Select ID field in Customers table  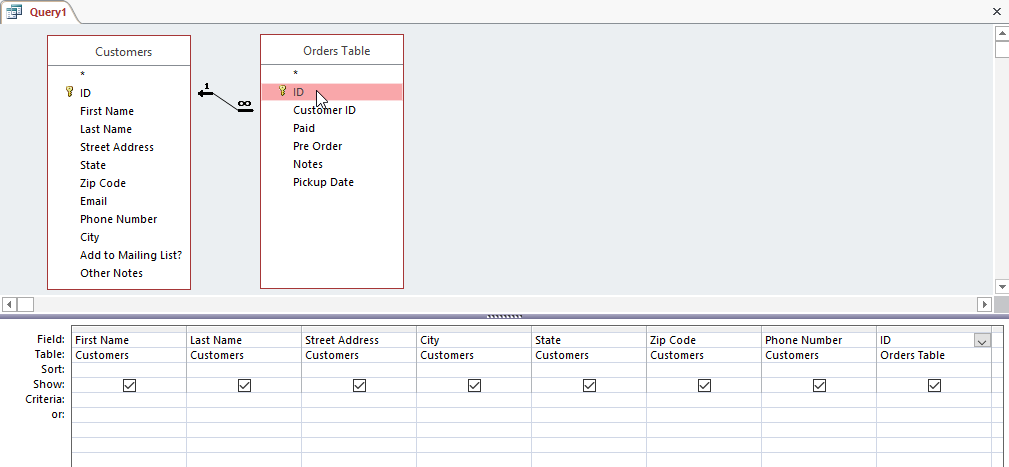click(x=86, y=93)
